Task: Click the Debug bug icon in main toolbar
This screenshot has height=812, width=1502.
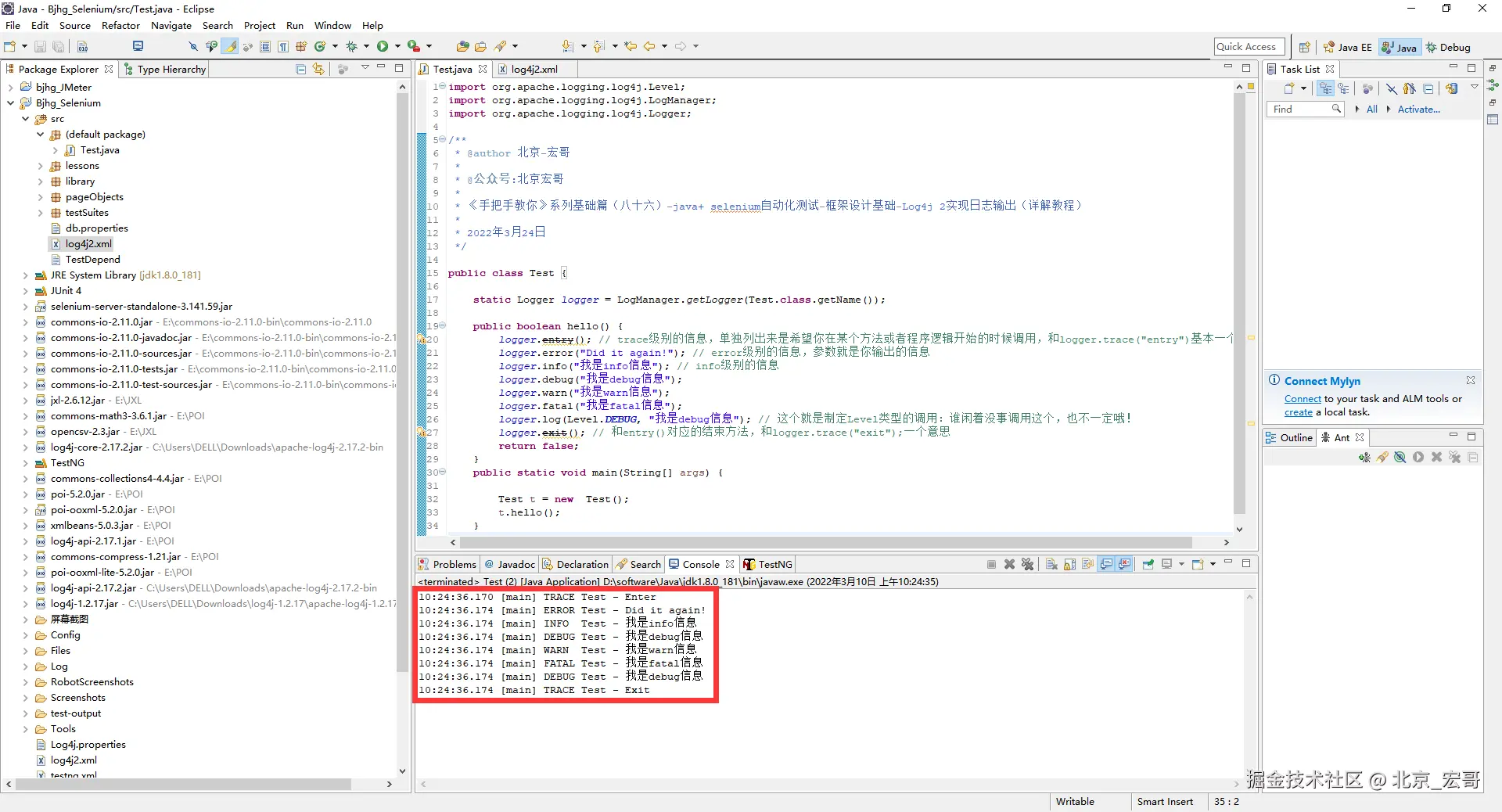Action: 351,46
